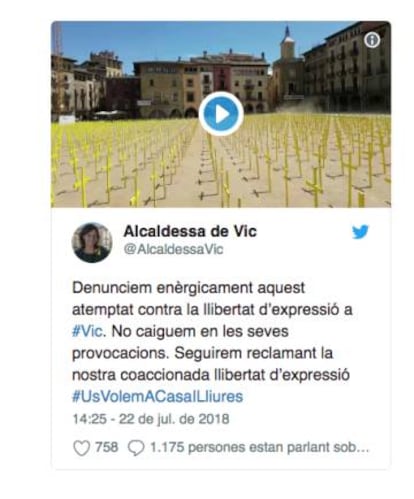Screen dimensions: 414x499
Task: Click the 758 likes count
Action: click(x=107, y=447)
